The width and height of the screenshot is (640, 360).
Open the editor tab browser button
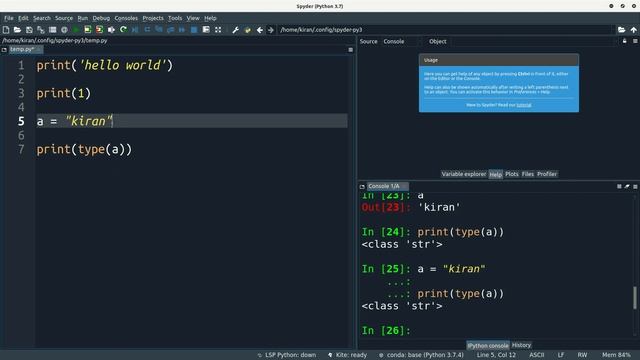coord(4,50)
